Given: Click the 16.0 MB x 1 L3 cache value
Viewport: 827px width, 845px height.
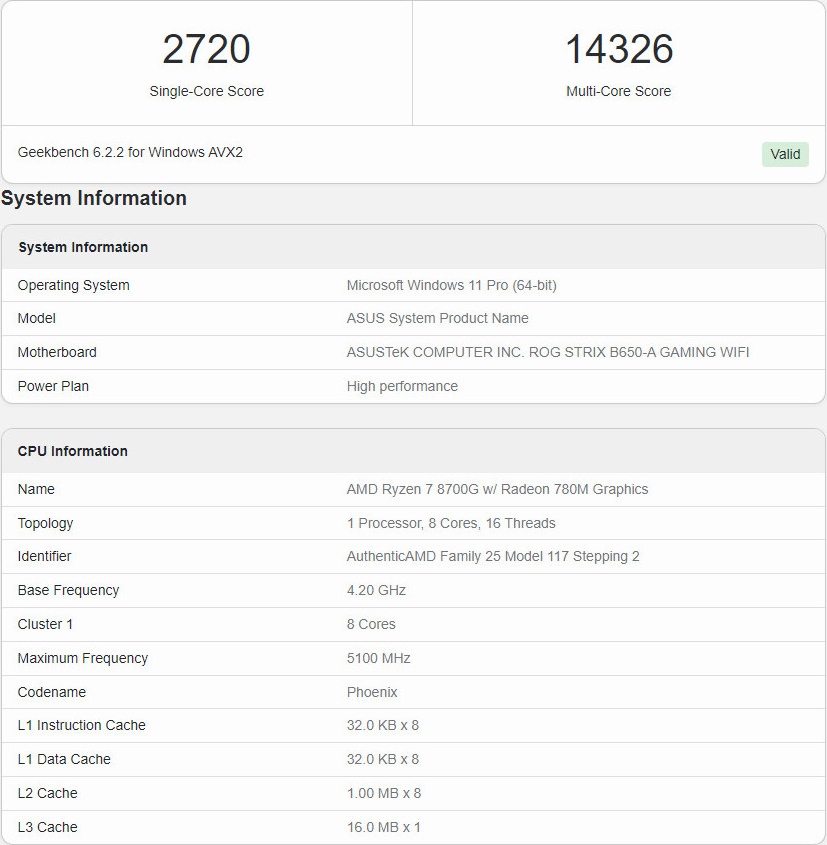Looking at the screenshot, I should 383,827.
